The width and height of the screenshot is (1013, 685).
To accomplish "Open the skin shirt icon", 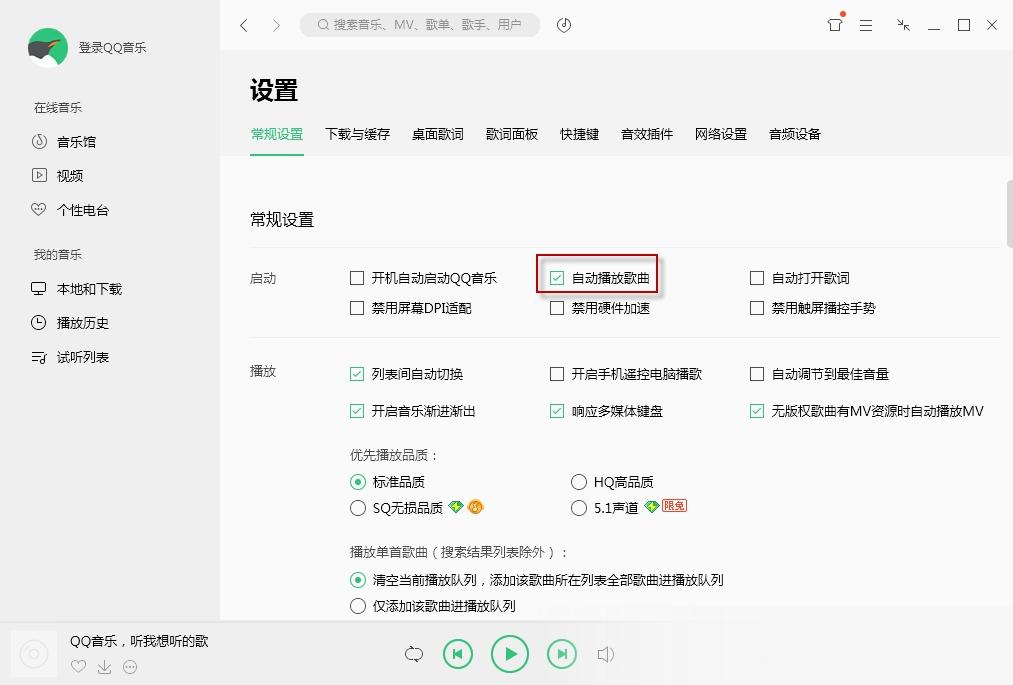I will pyautogui.click(x=835, y=25).
